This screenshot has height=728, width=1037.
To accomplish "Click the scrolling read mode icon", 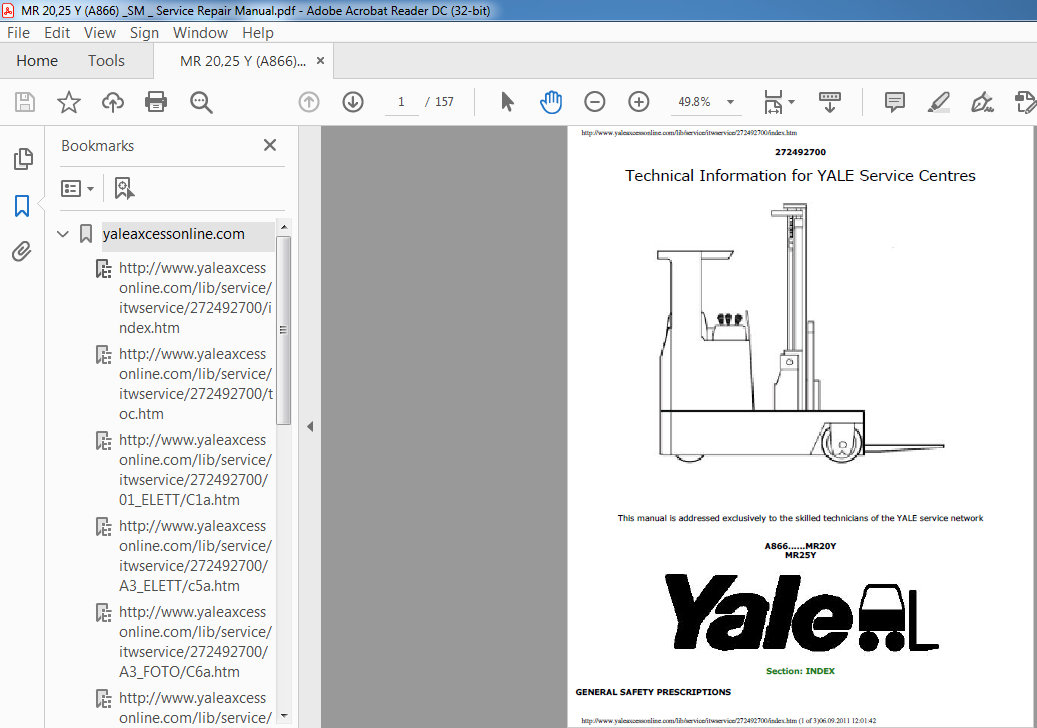I will pyautogui.click(x=829, y=102).
